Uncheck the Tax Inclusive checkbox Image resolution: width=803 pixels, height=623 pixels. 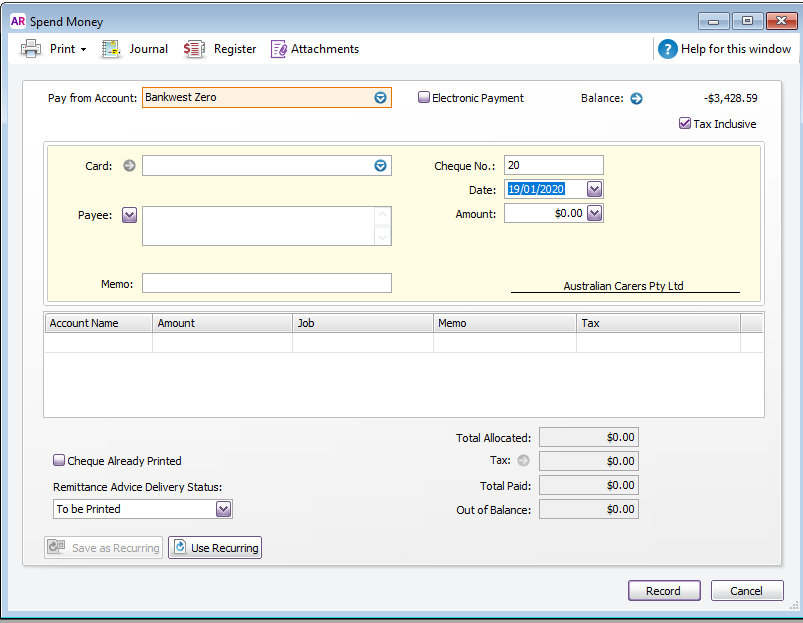(685, 124)
